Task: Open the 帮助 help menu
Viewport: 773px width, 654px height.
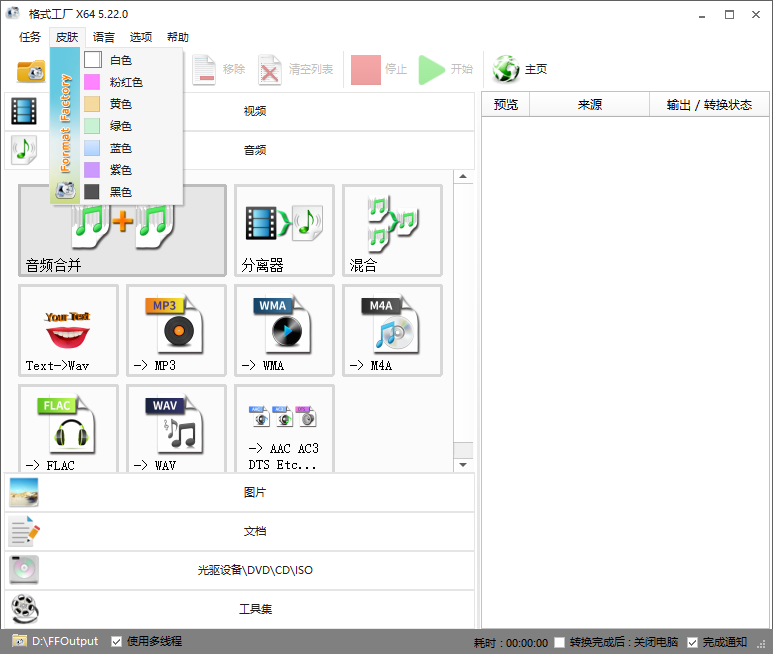Action: coord(177,37)
